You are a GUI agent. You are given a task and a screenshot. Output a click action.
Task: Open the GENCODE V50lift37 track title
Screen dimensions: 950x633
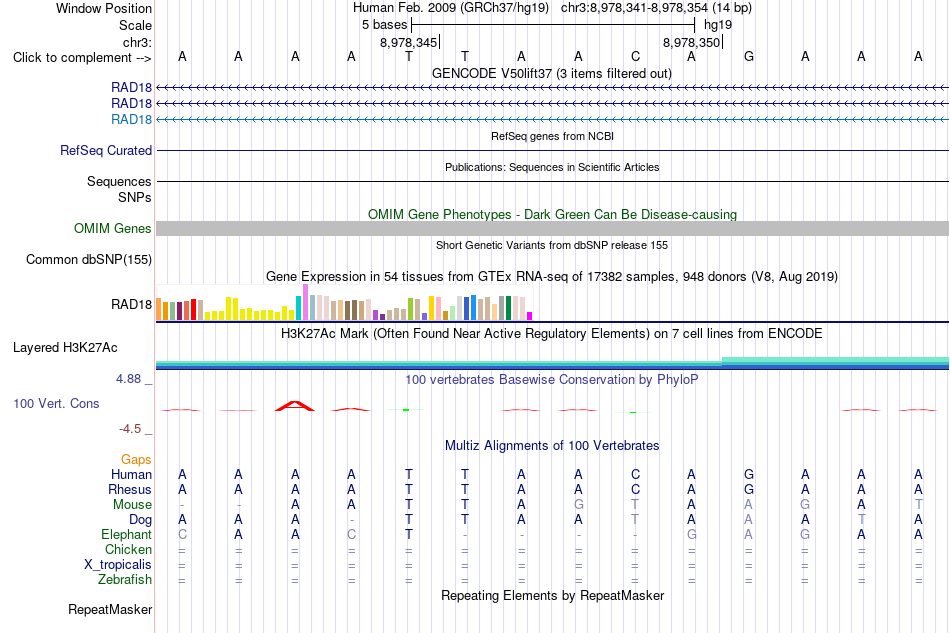(x=551, y=73)
